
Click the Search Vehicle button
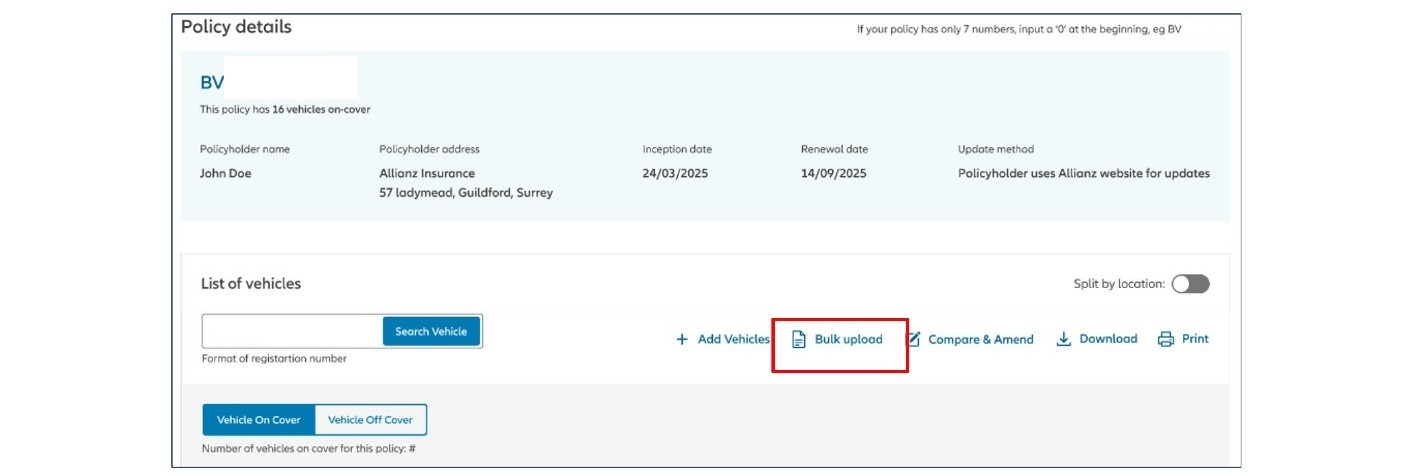tap(431, 331)
